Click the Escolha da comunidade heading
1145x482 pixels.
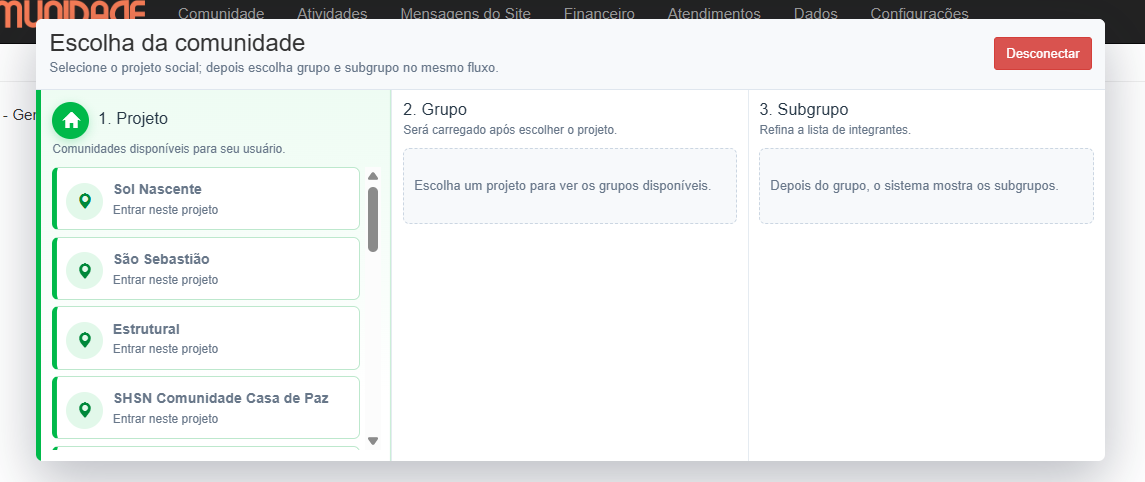(177, 43)
